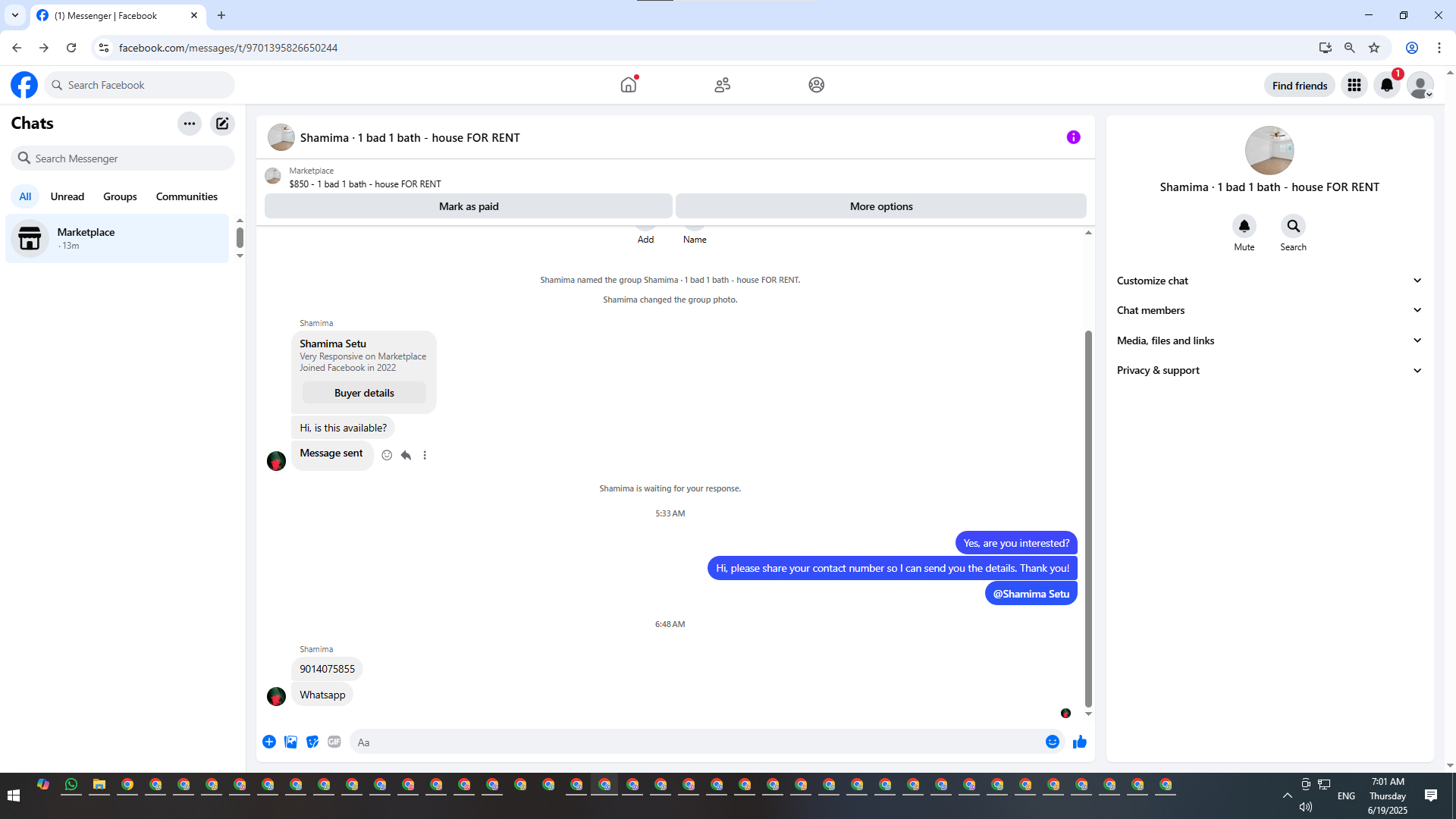Screen dimensions: 1456x819
Task: Choose a sticker from the composer
Action: 312,742
